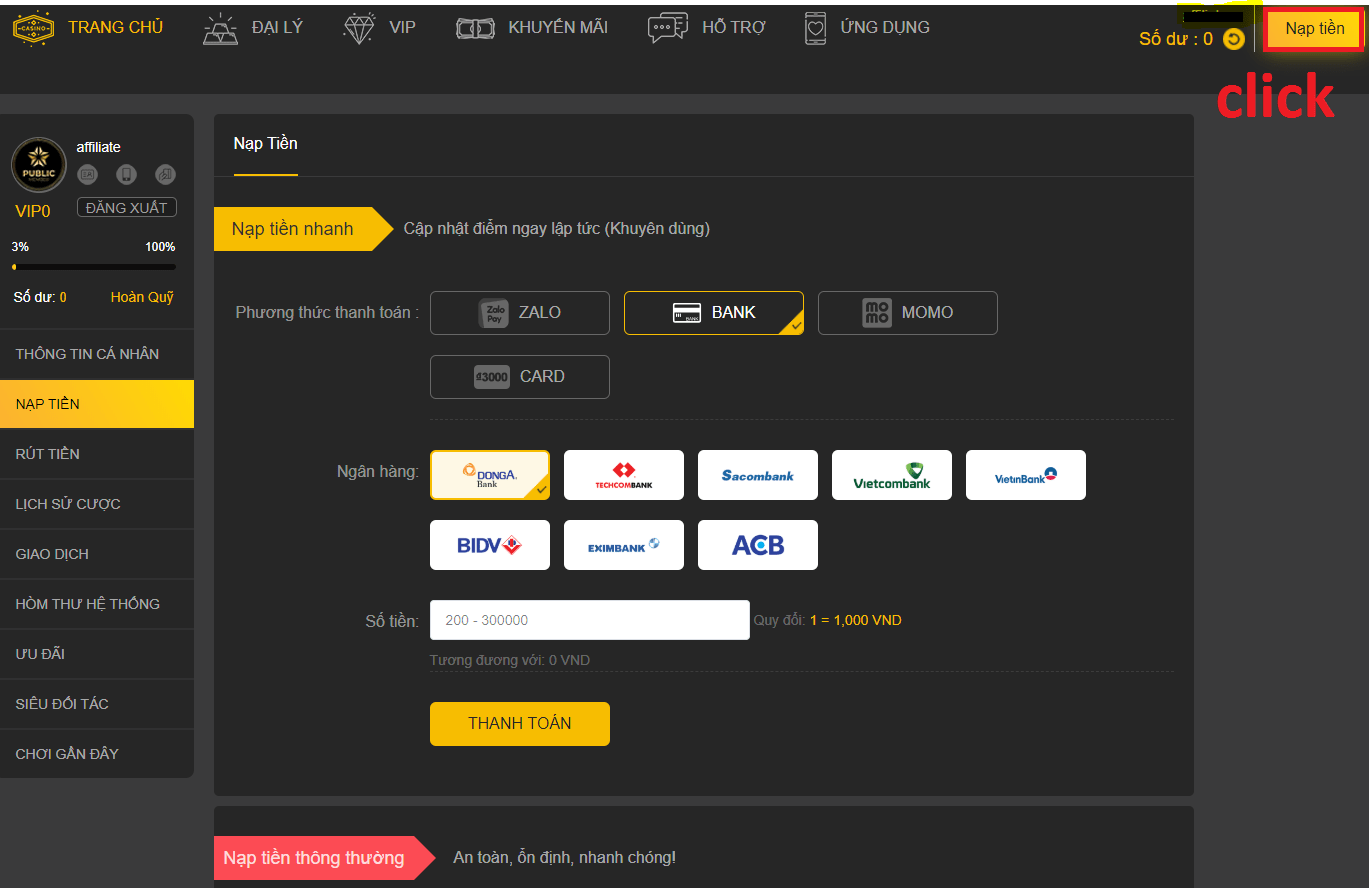The width and height of the screenshot is (1369, 888).
Task: Open CHƠI GẦN ĐÂY in the sidebar
Action: point(97,754)
